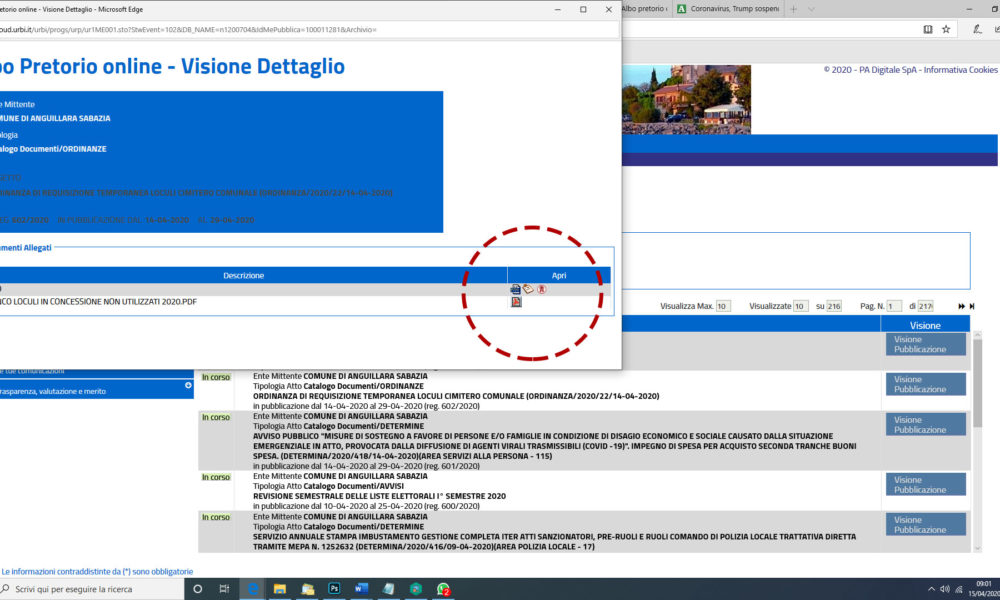The image size is (1000, 600).
Task: Add page to favorites with star icon
Action: point(946,29)
